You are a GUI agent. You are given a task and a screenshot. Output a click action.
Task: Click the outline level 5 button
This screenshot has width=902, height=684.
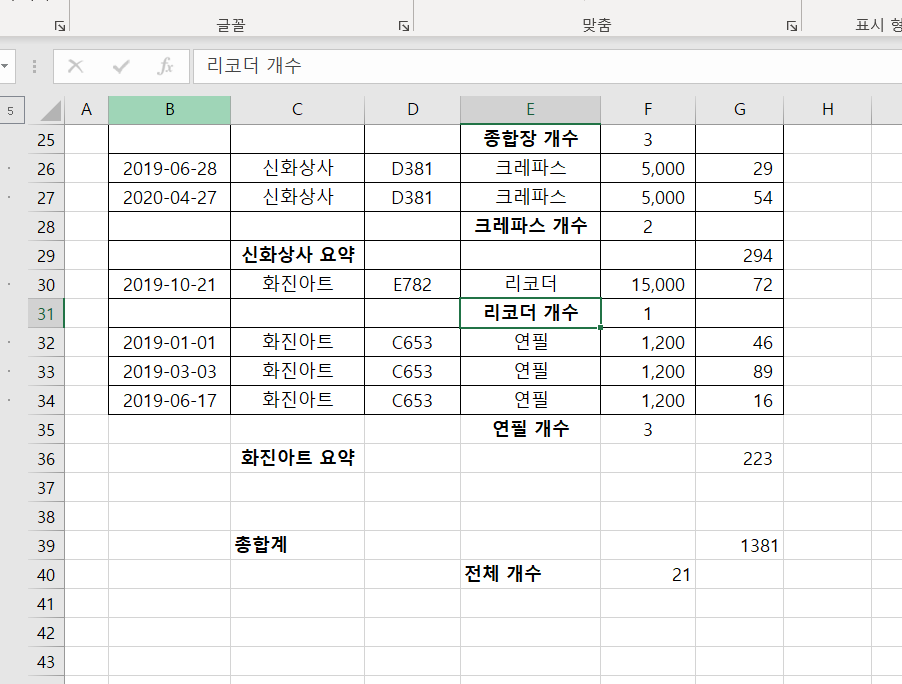click(x=10, y=110)
